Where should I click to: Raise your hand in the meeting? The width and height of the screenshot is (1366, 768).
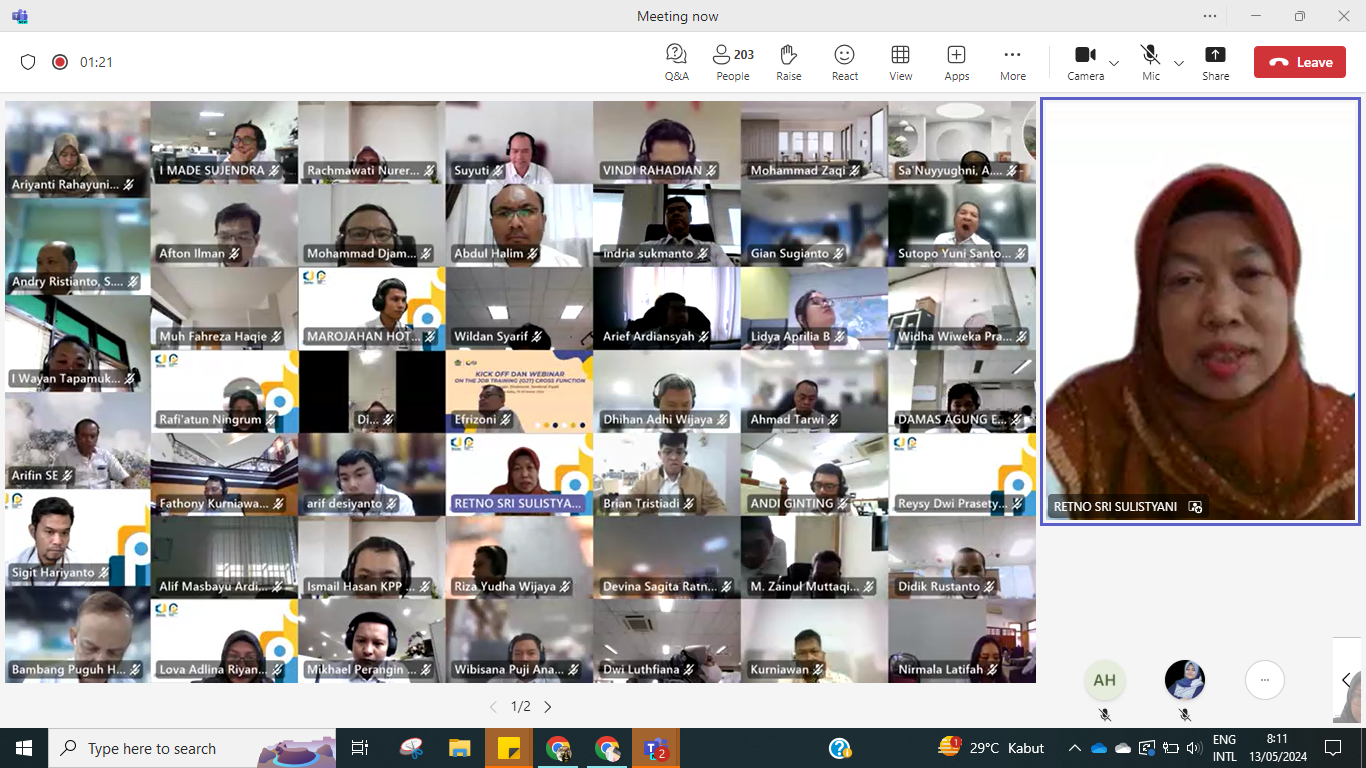[788, 61]
